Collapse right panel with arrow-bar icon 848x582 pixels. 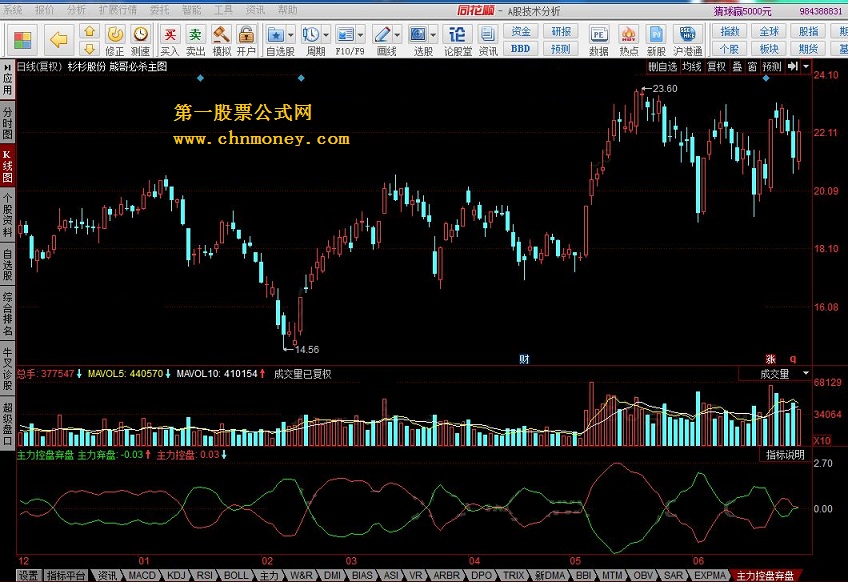(793, 67)
